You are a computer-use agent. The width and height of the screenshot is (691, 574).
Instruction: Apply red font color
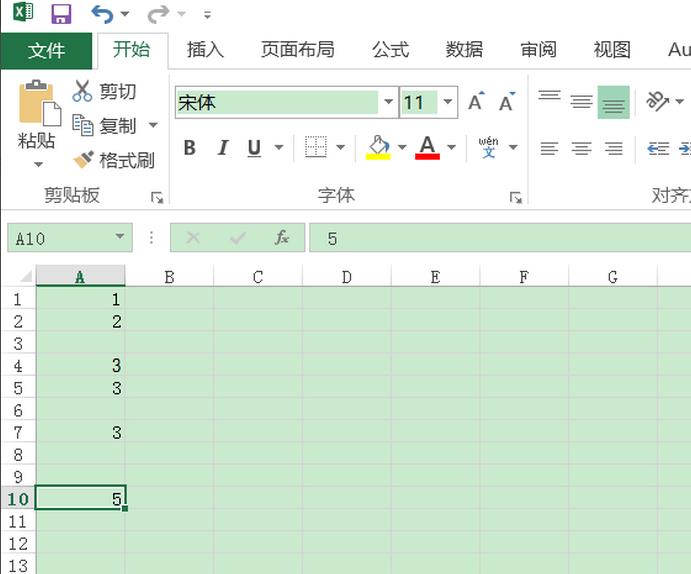click(x=427, y=147)
